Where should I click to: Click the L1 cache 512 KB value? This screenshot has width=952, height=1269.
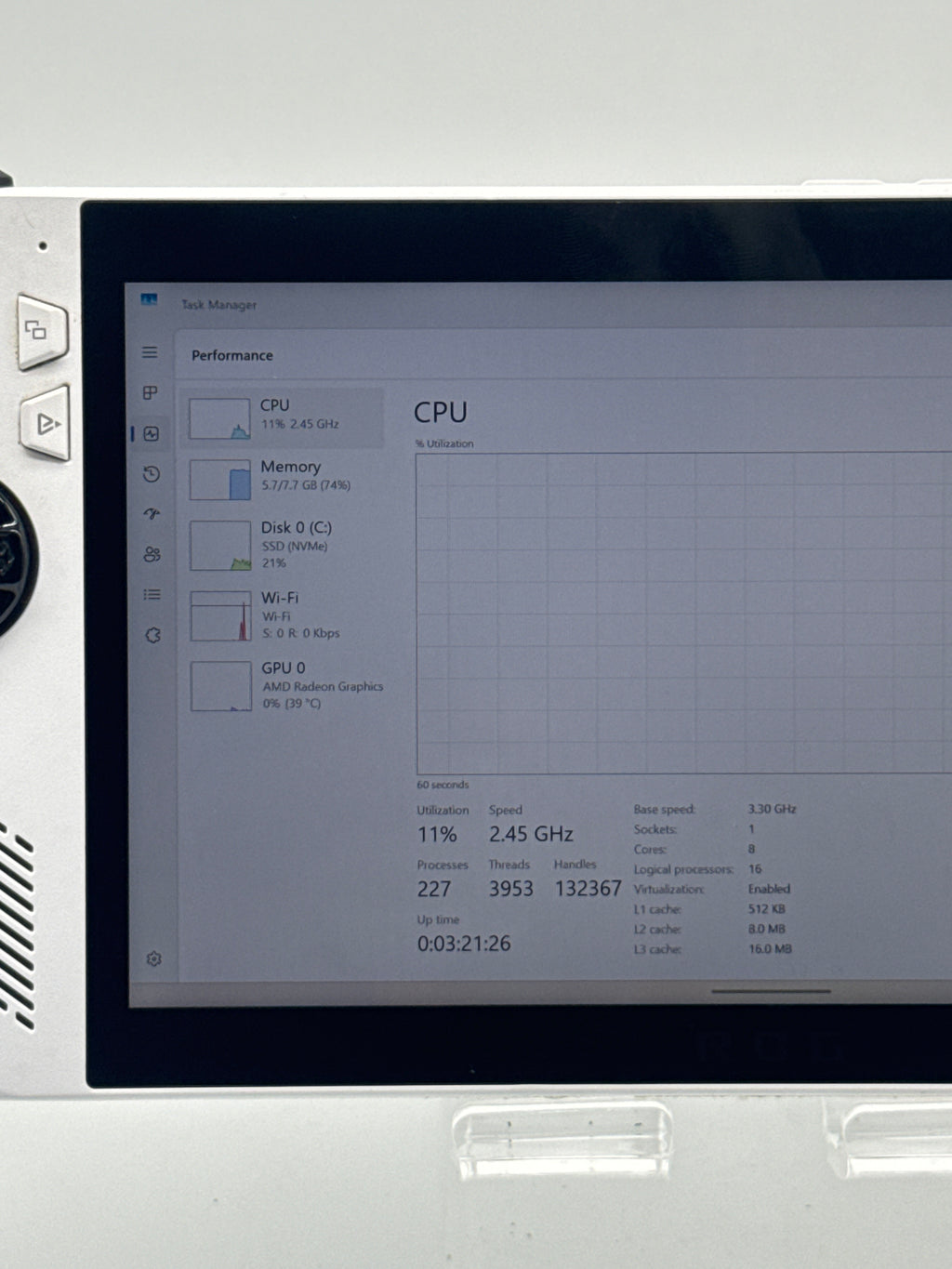click(x=767, y=909)
